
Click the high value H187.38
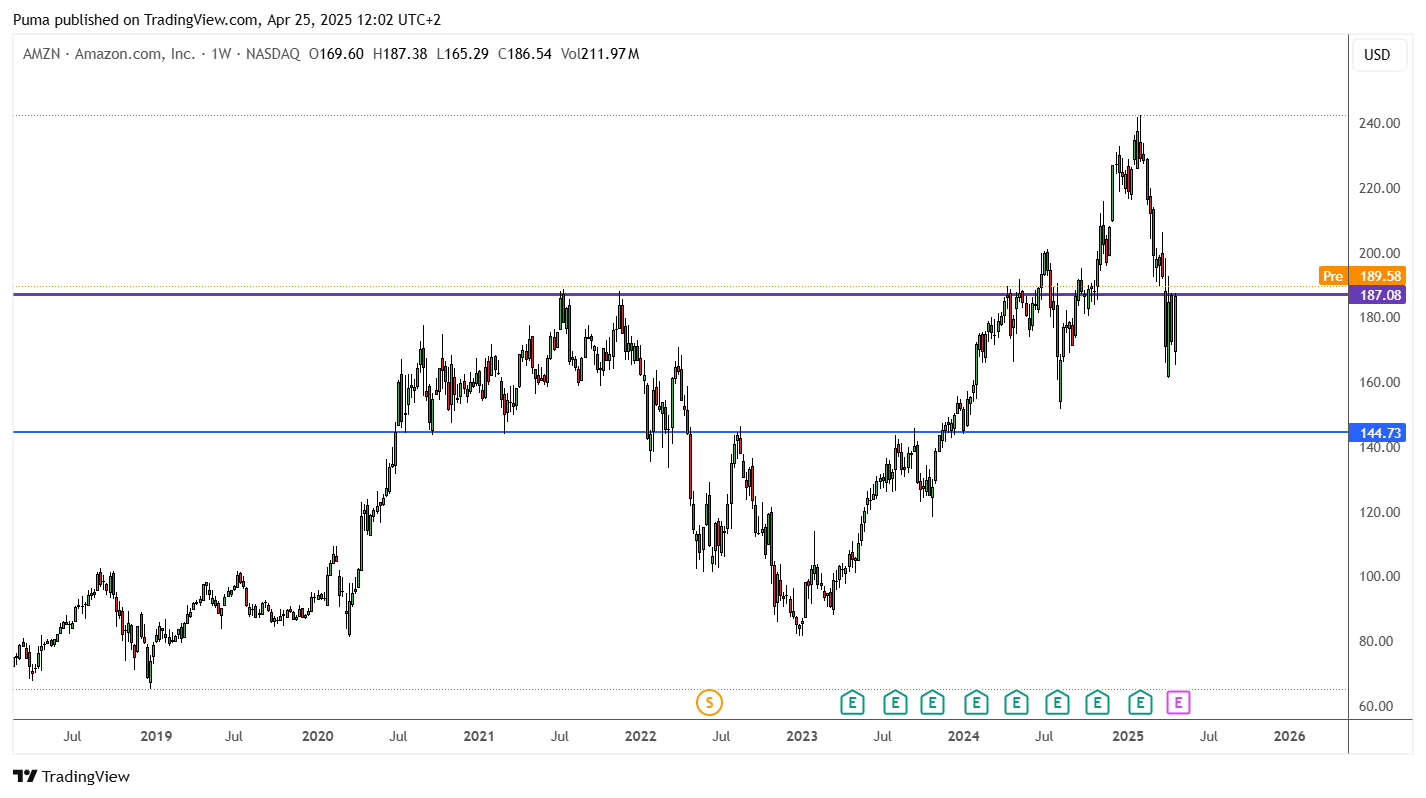[400, 54]
